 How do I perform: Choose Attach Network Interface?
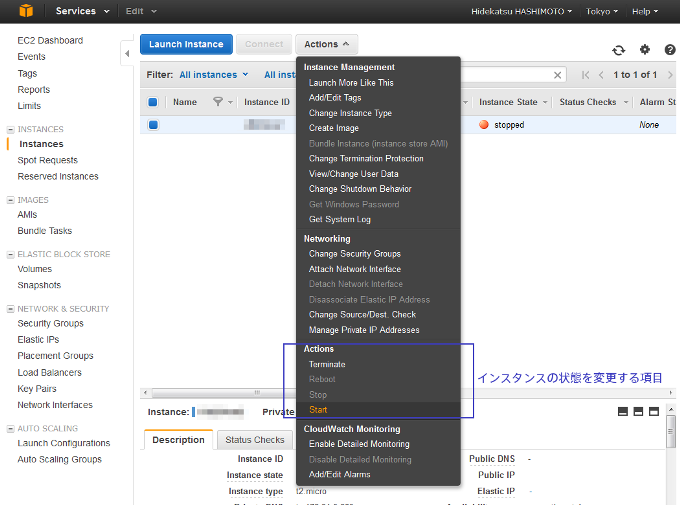point(355,269)
